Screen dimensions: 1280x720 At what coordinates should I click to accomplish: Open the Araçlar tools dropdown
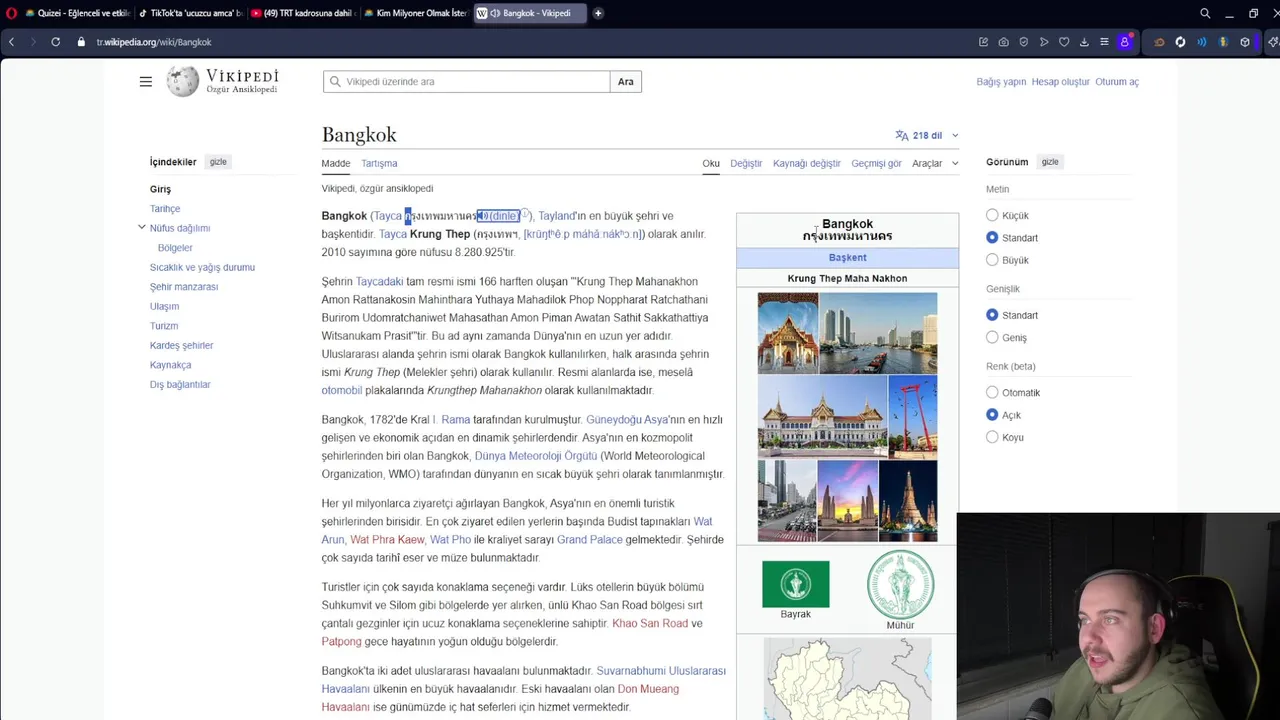pyautogui.click(x=935, y=163)
